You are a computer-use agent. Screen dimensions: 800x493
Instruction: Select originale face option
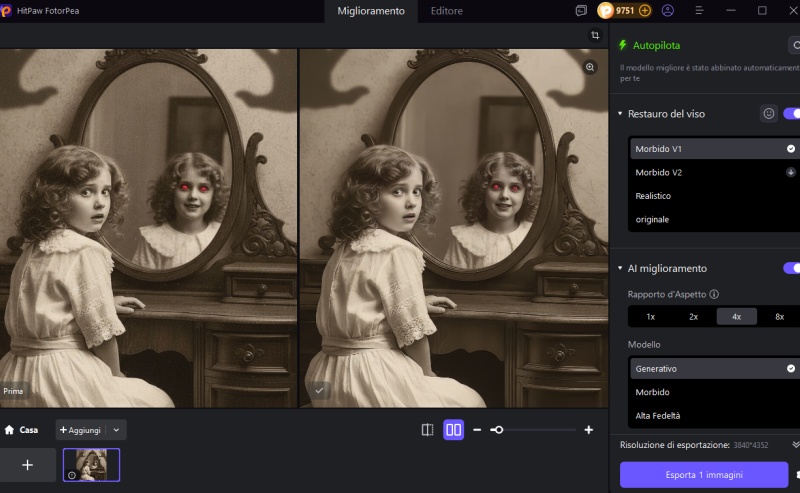click(x=714, y=219)
